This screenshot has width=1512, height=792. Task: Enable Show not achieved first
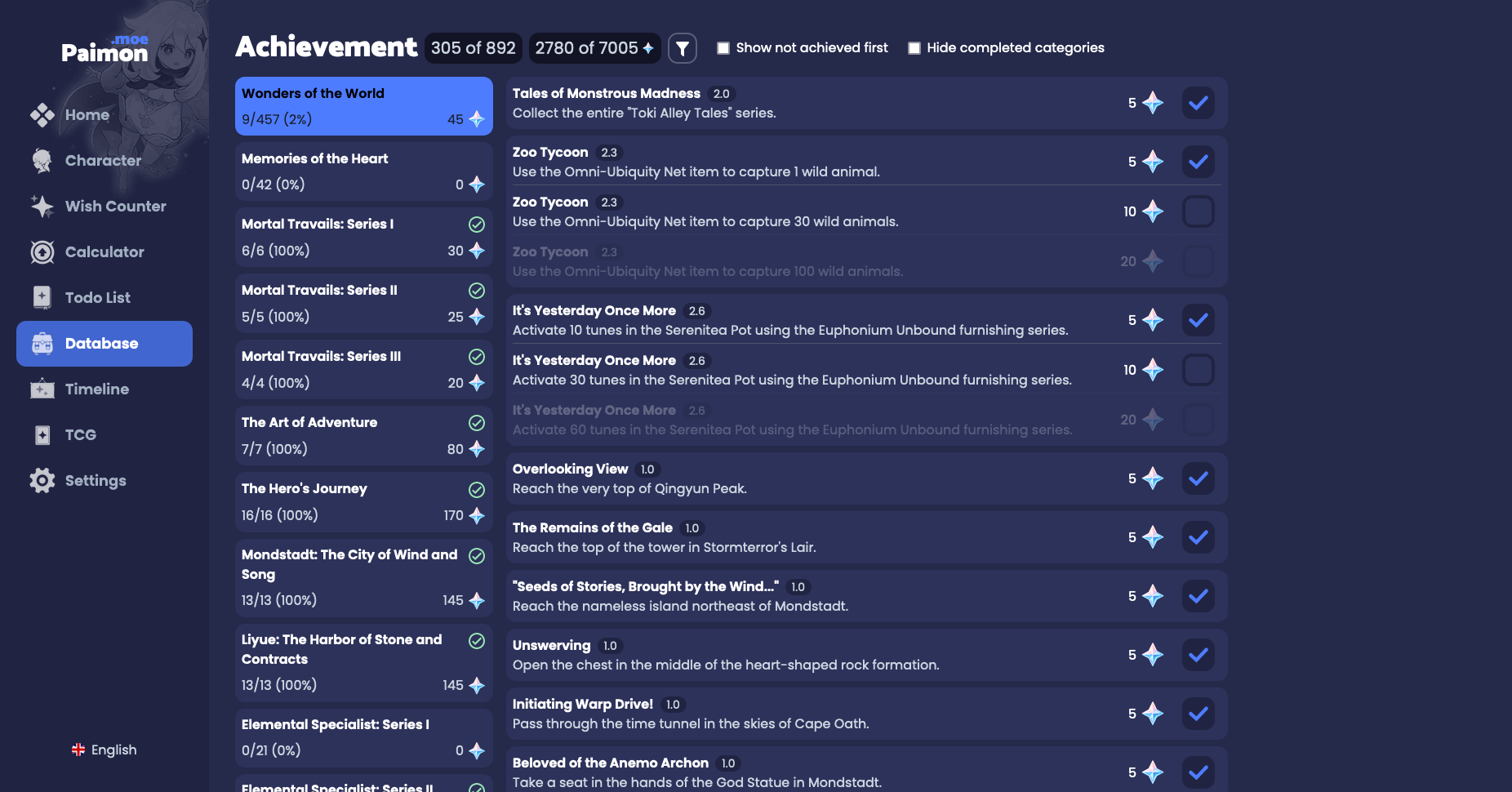pos(723,48)
